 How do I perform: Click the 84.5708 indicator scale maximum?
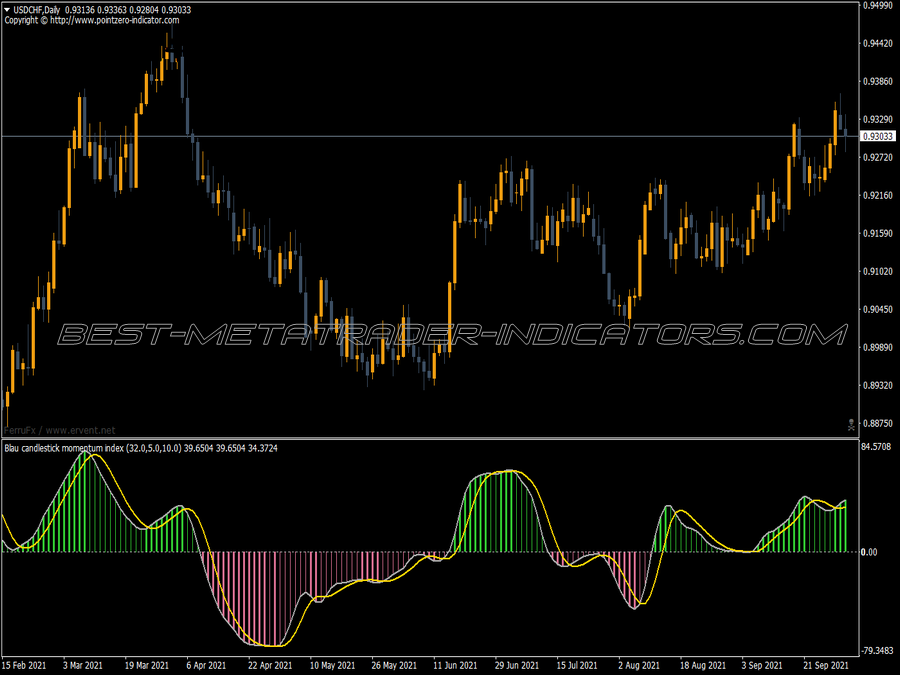(876, 447)
